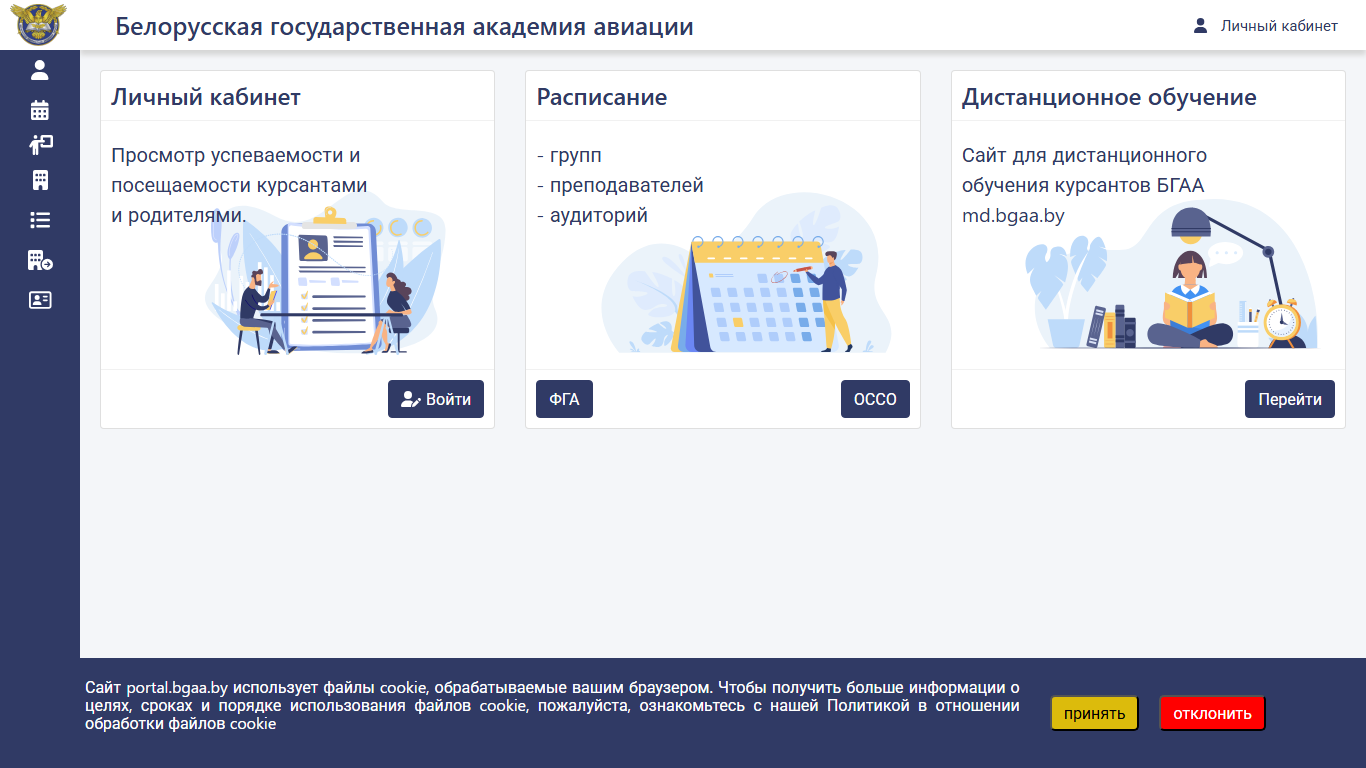Viewport: 1366px width, 768px height.
Task: Reject cookies with отклонить button
Action: (x=1212, y=713)
